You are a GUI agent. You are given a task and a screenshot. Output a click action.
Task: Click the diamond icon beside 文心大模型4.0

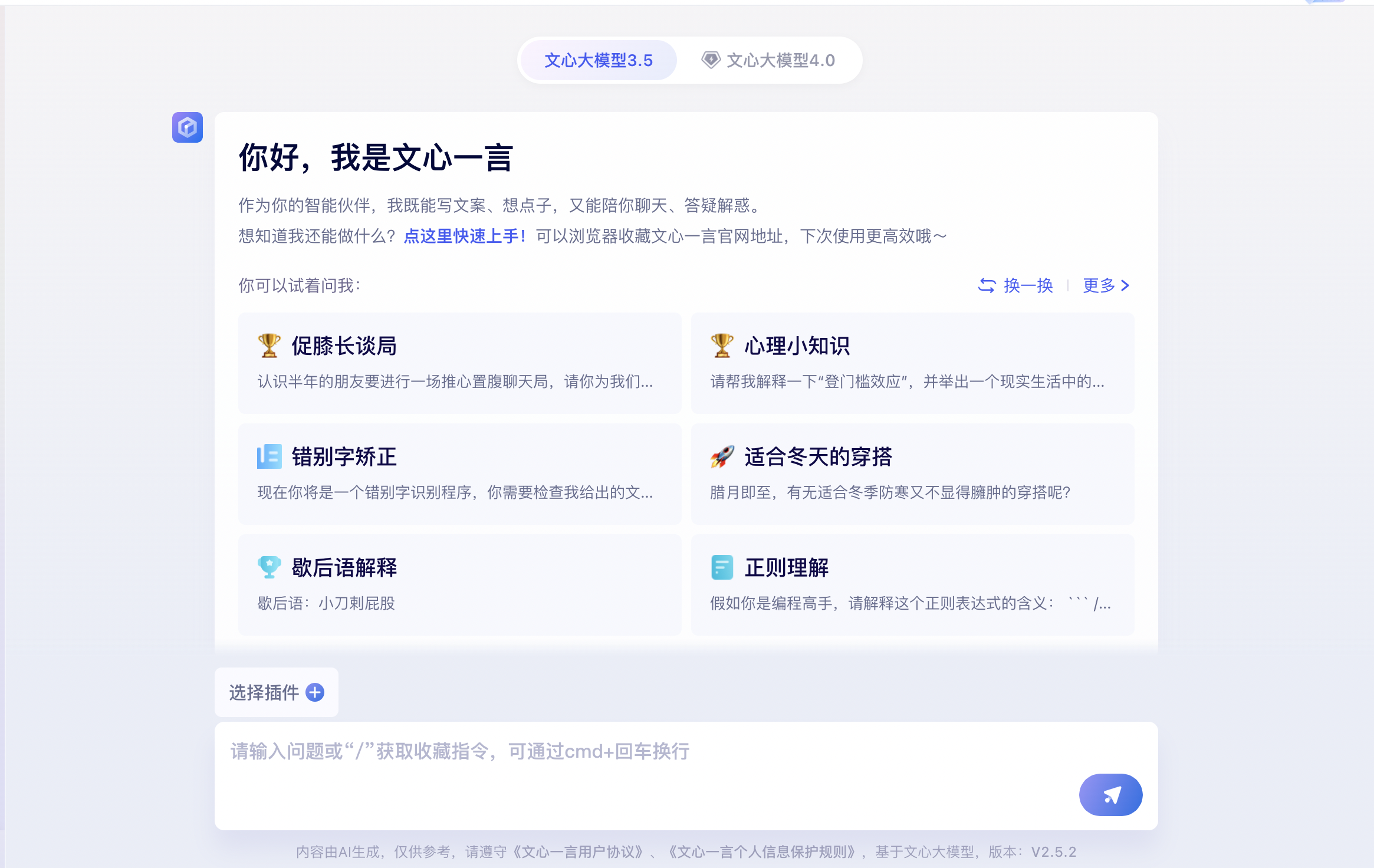tap(711, 60)
